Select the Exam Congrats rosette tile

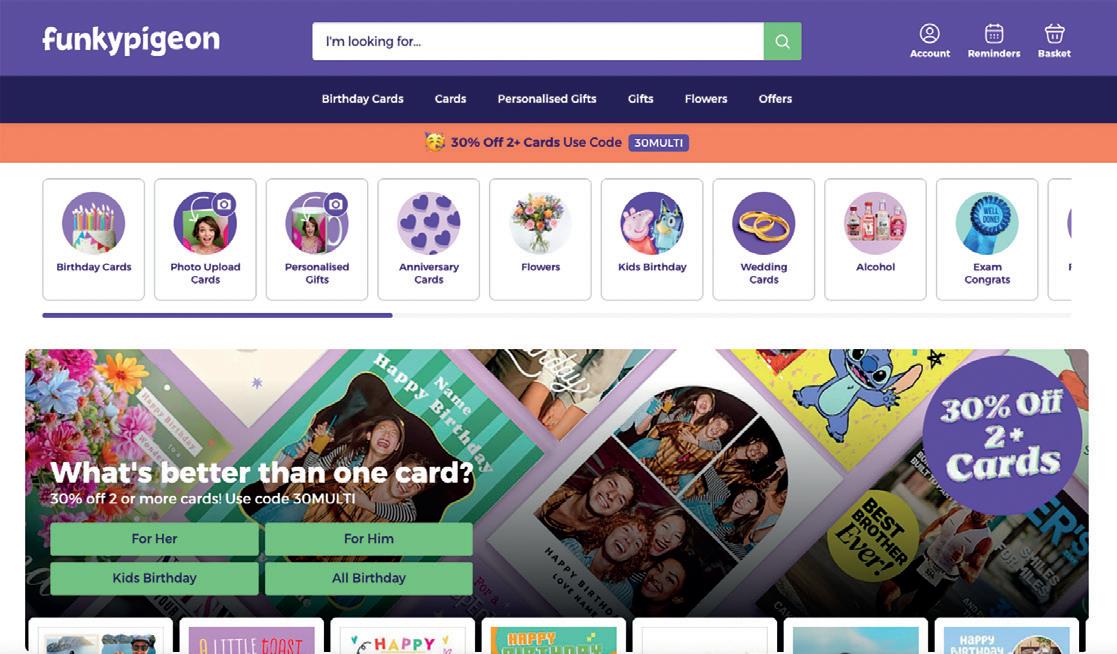click(987, 239)
